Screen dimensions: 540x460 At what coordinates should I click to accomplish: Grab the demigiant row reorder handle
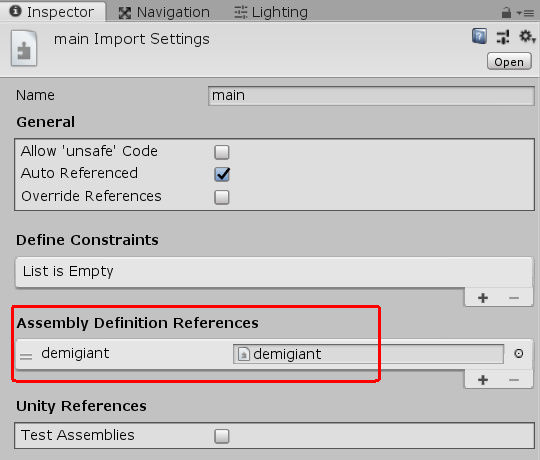point(26,356)
